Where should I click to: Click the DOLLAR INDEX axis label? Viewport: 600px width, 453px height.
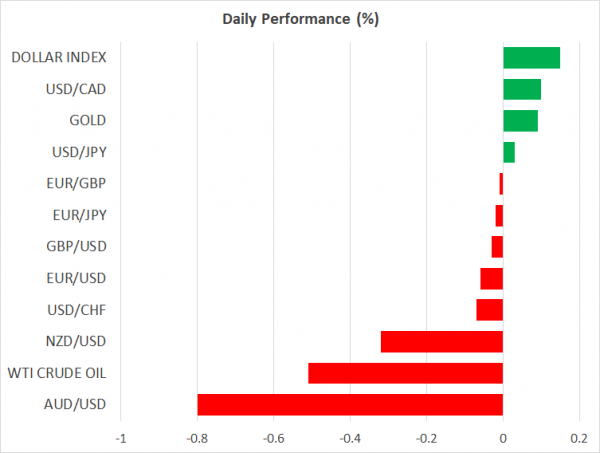coord(59,57)
